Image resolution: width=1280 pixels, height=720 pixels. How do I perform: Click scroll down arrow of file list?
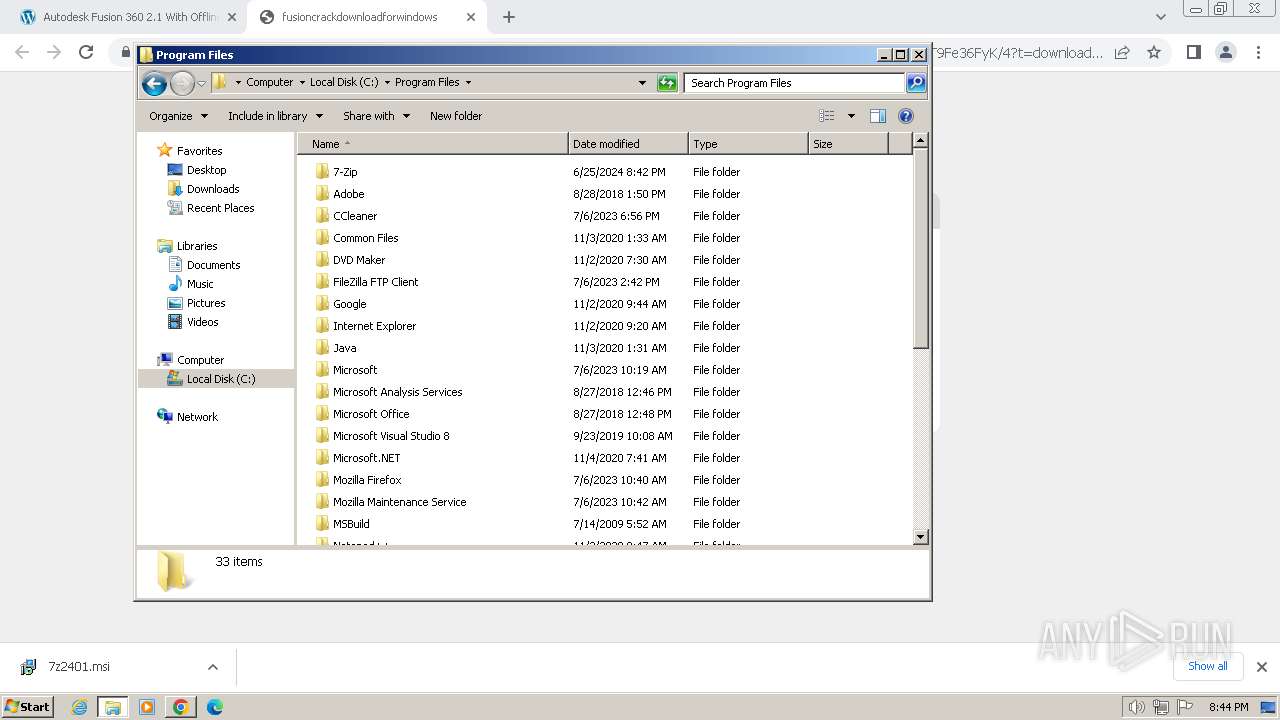[921, 537]
